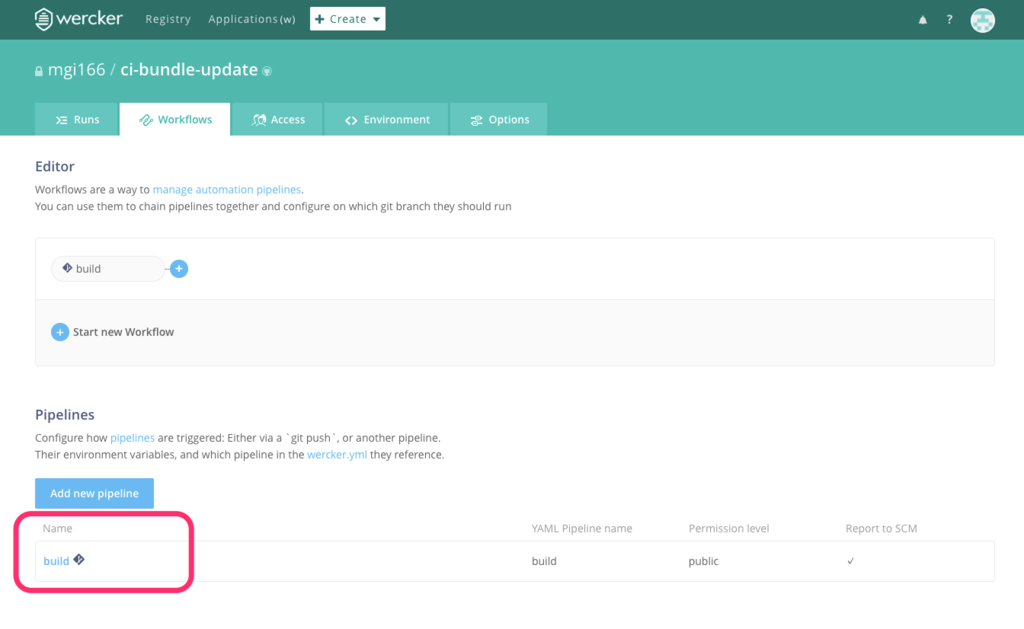Viewport: 1024px width, 629px height.
Task: Add pipeline after build with plus icon
Action: point(179,268)
